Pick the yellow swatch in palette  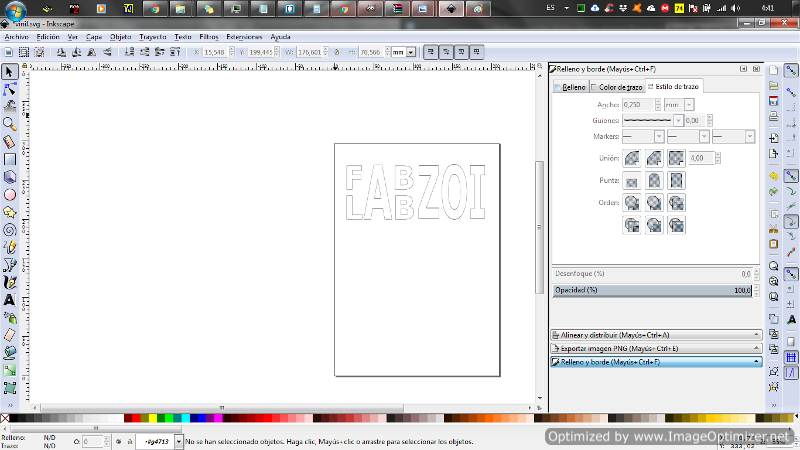pos(153,418)
